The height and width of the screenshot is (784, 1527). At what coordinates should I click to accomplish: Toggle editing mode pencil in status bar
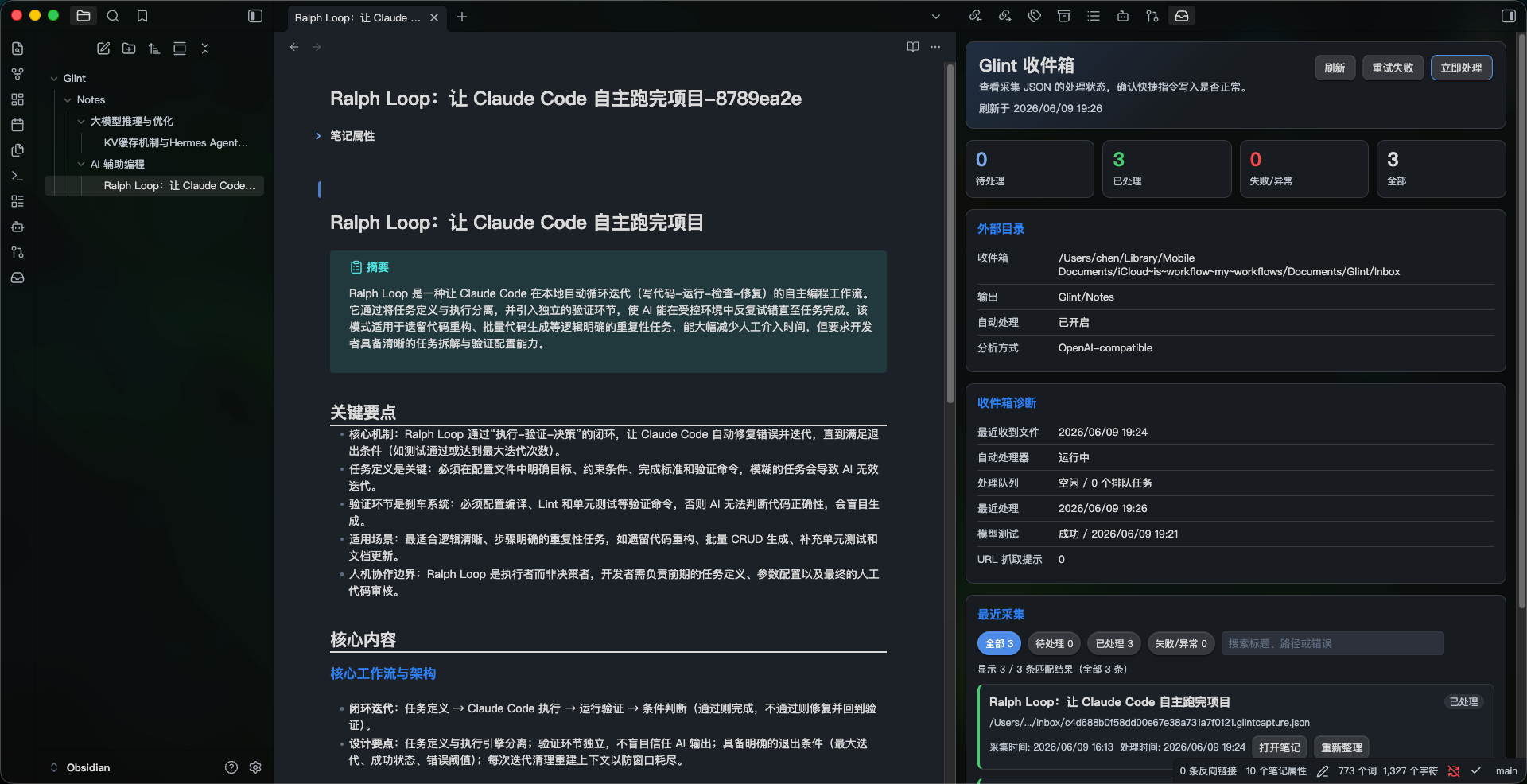pyautogui.click(x=1323, y=770)
